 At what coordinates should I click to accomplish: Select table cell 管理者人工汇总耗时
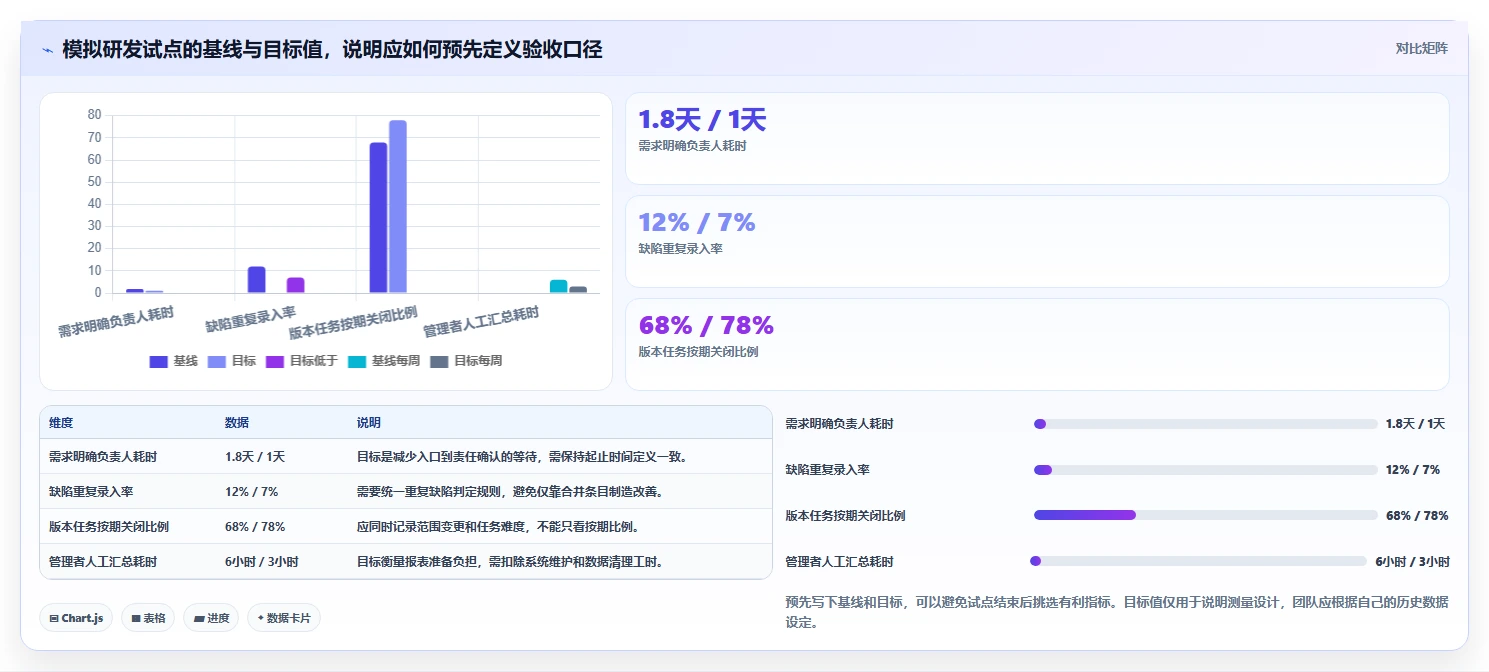[103, 561]
